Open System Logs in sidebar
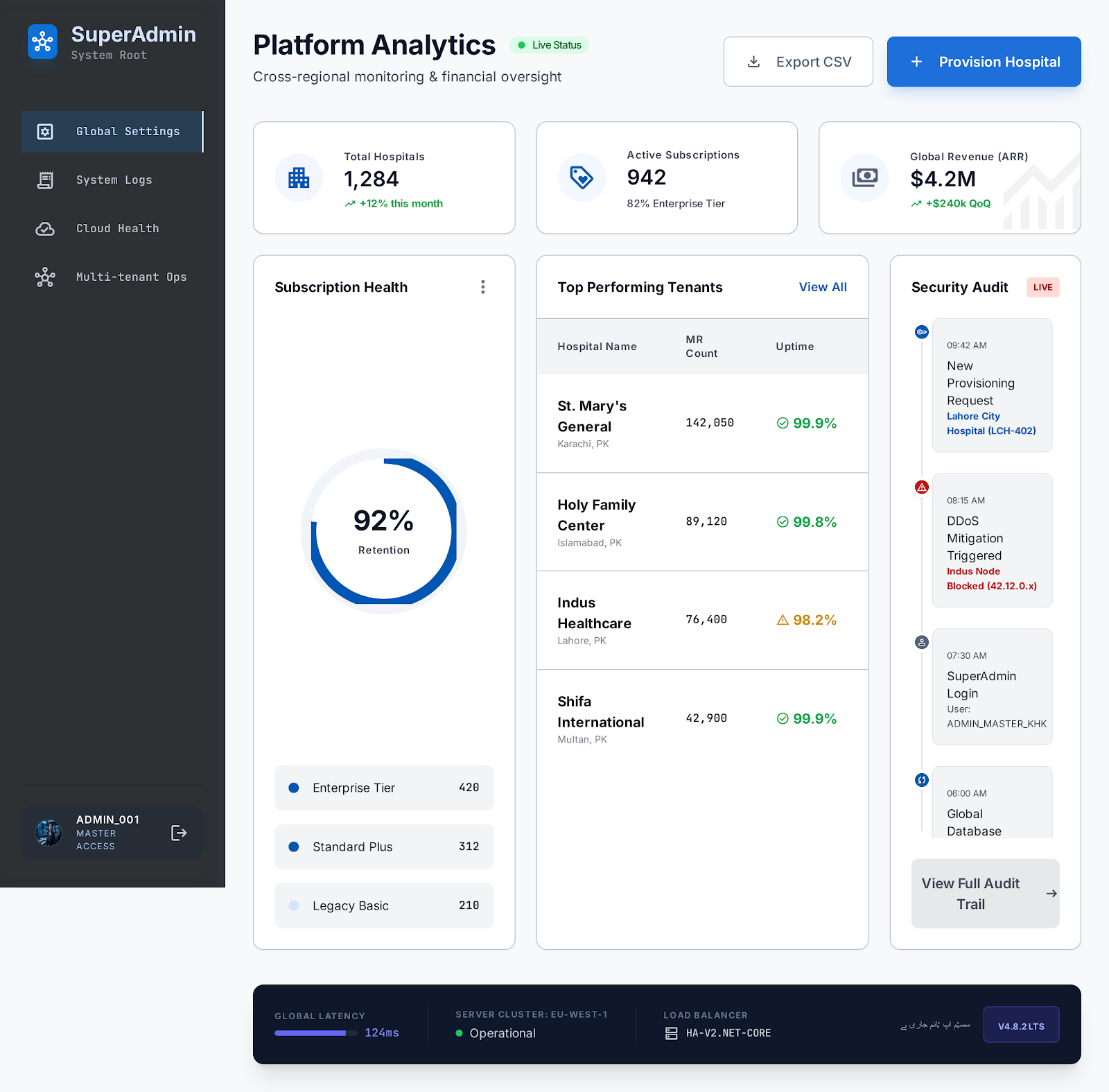 coord(112,180)
